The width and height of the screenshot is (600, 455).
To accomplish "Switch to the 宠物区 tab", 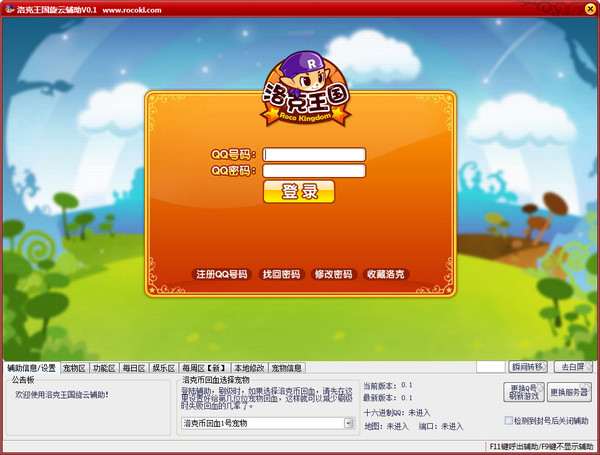I will (x=74, y=368).
